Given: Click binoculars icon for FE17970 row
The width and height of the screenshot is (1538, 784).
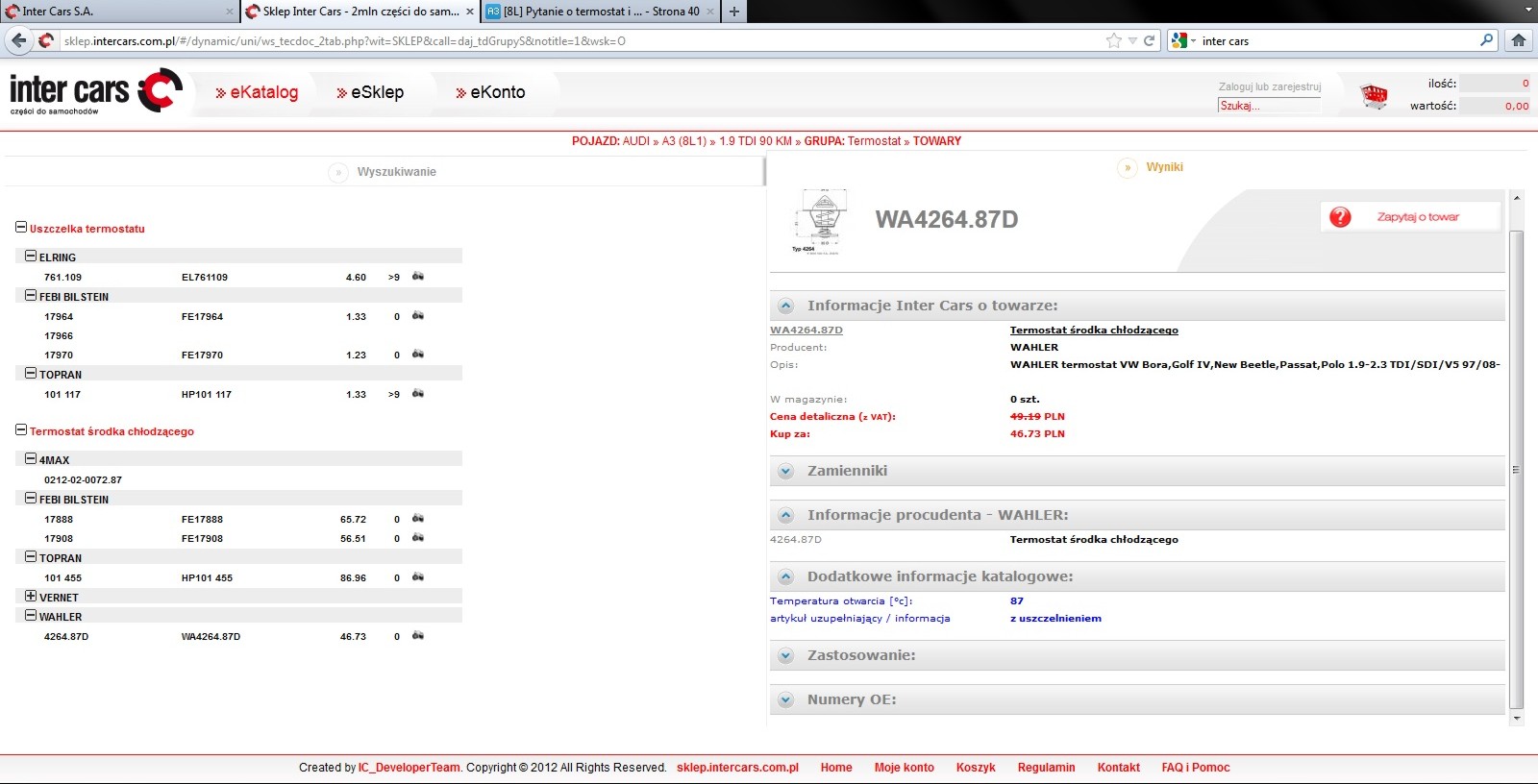Looking at the screenshot, I should pos(418,355).
